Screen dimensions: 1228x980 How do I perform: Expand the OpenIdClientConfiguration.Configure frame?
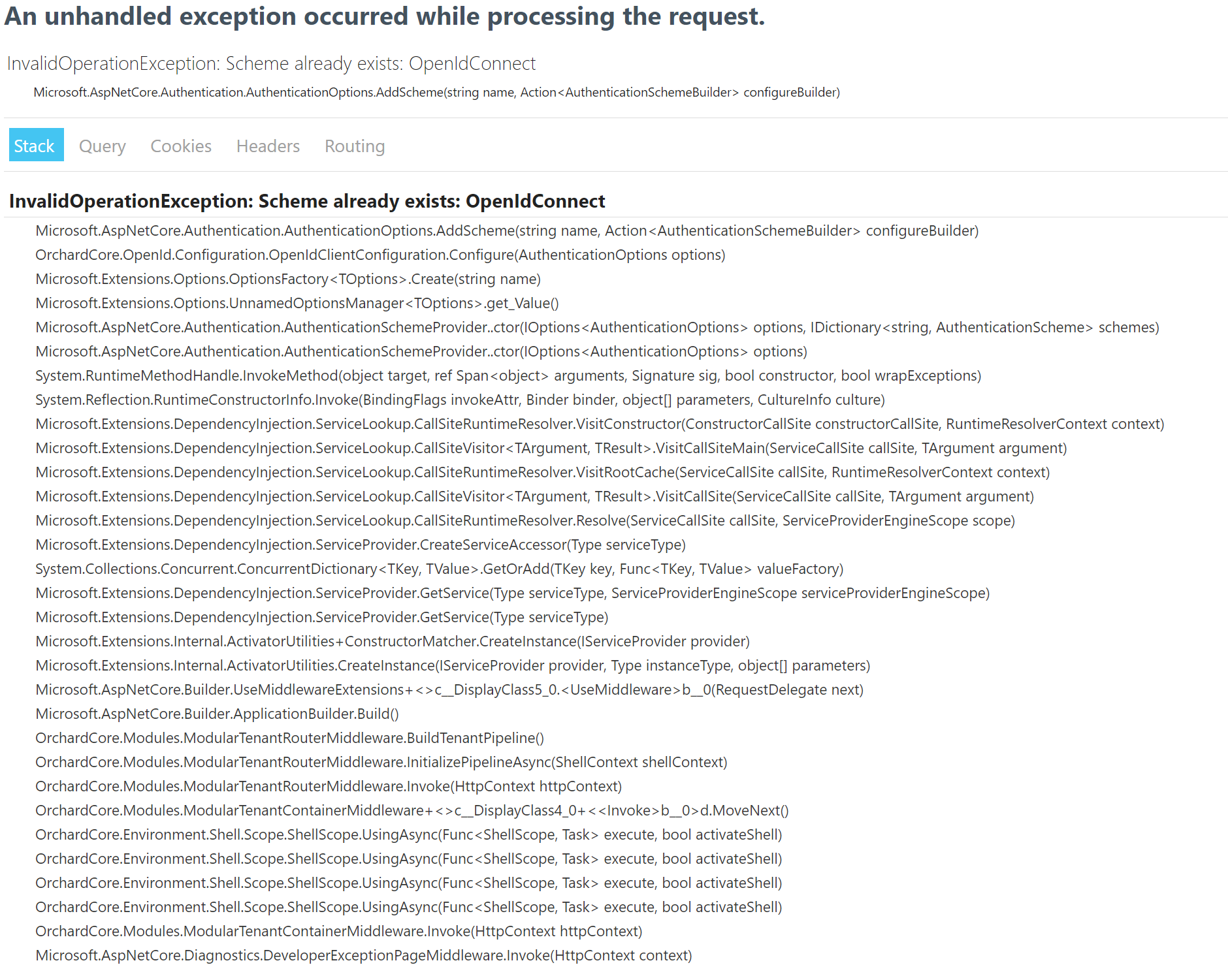point(380,255)
